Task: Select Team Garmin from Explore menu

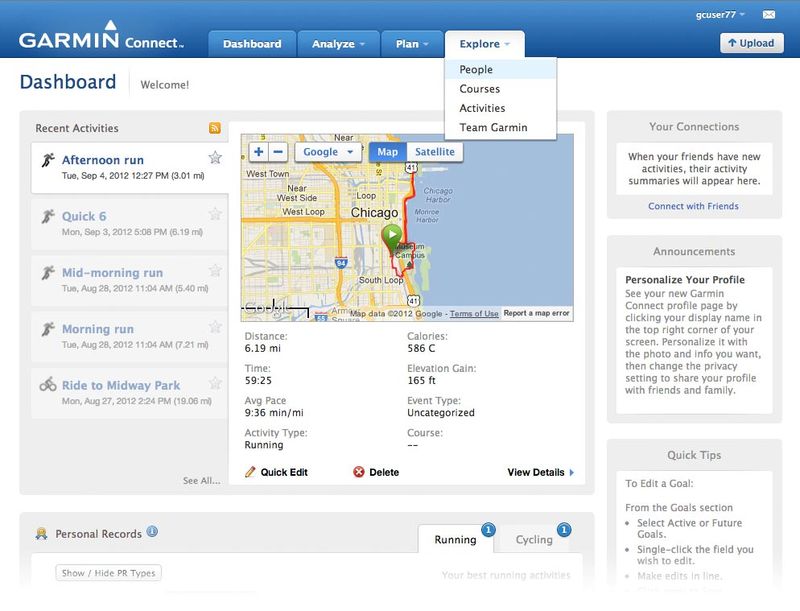Action: (500, 128)
